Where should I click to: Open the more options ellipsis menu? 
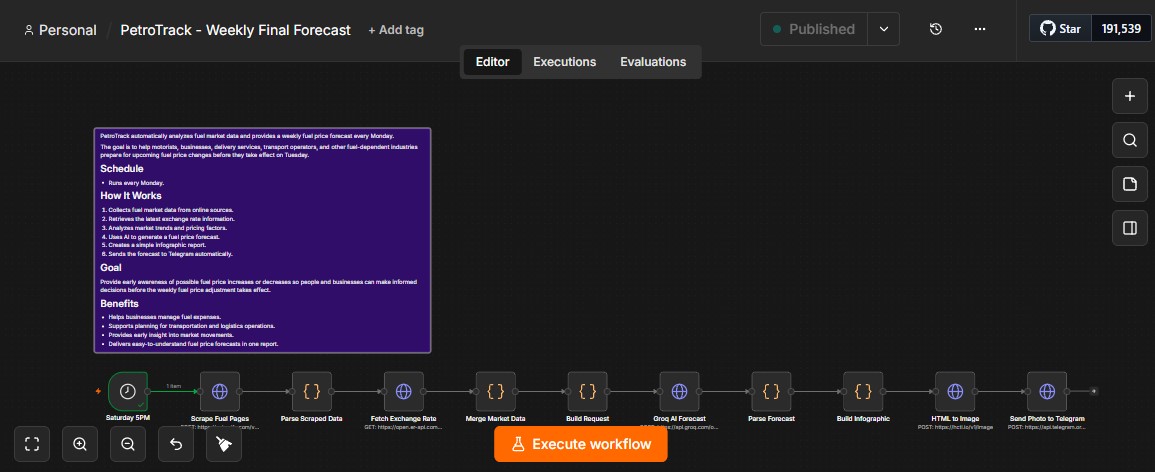(x=980, y=29)
